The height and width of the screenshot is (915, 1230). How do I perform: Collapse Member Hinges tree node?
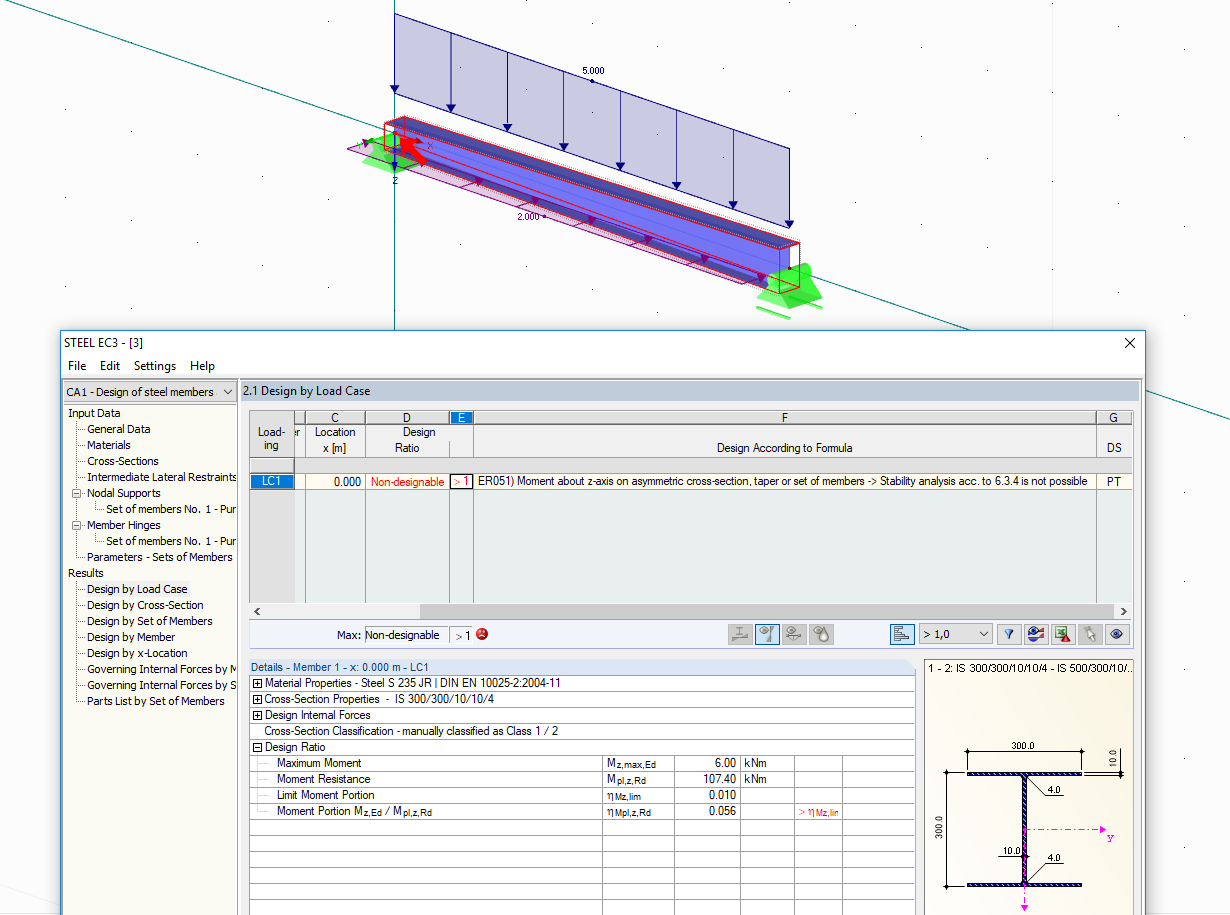77,525
